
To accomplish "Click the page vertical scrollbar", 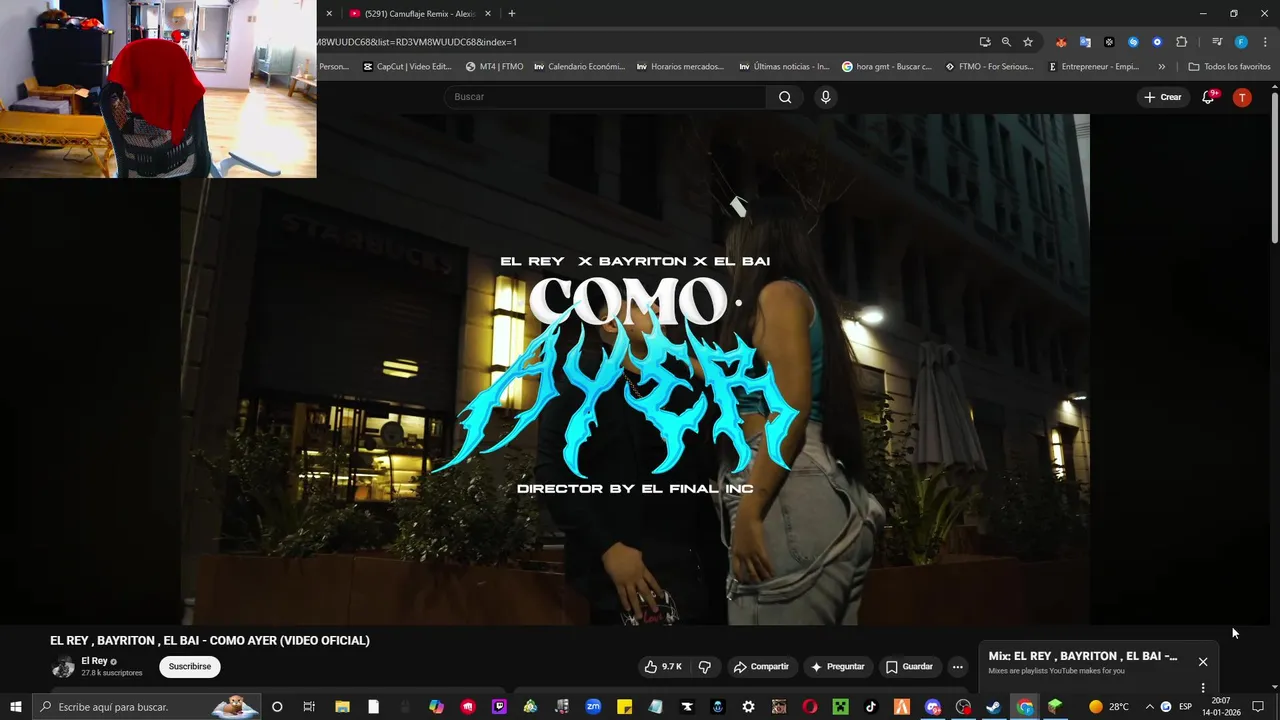I will point(1275,167).
